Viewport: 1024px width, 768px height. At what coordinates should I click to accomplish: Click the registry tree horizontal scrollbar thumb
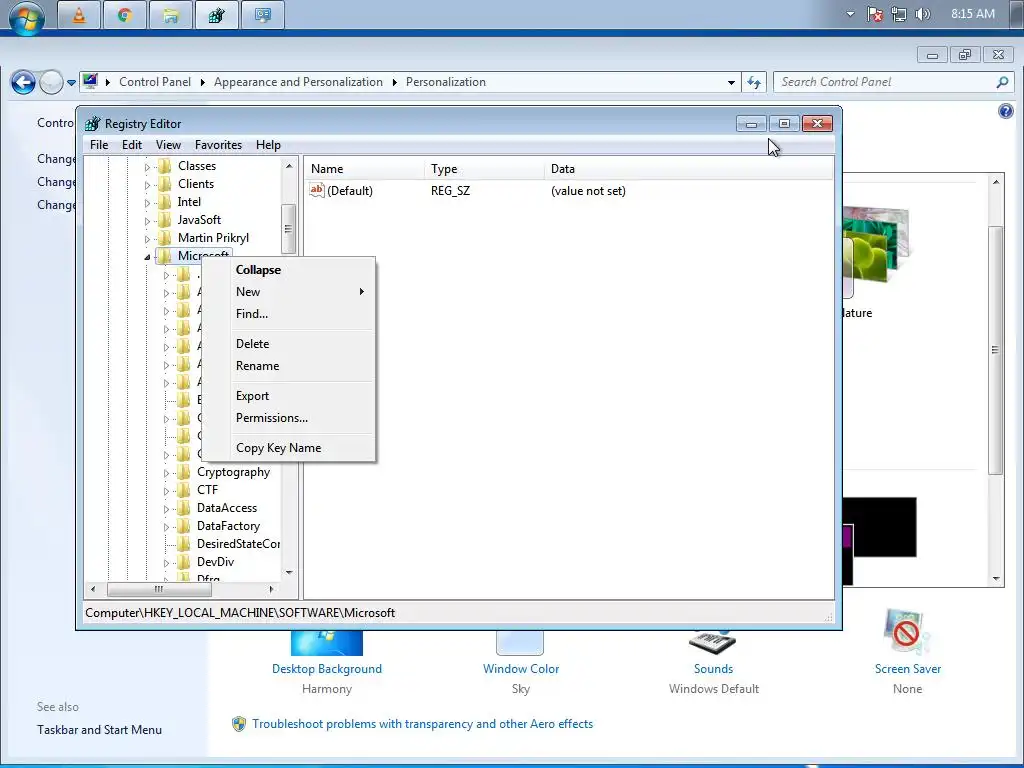tap(159, 589)
